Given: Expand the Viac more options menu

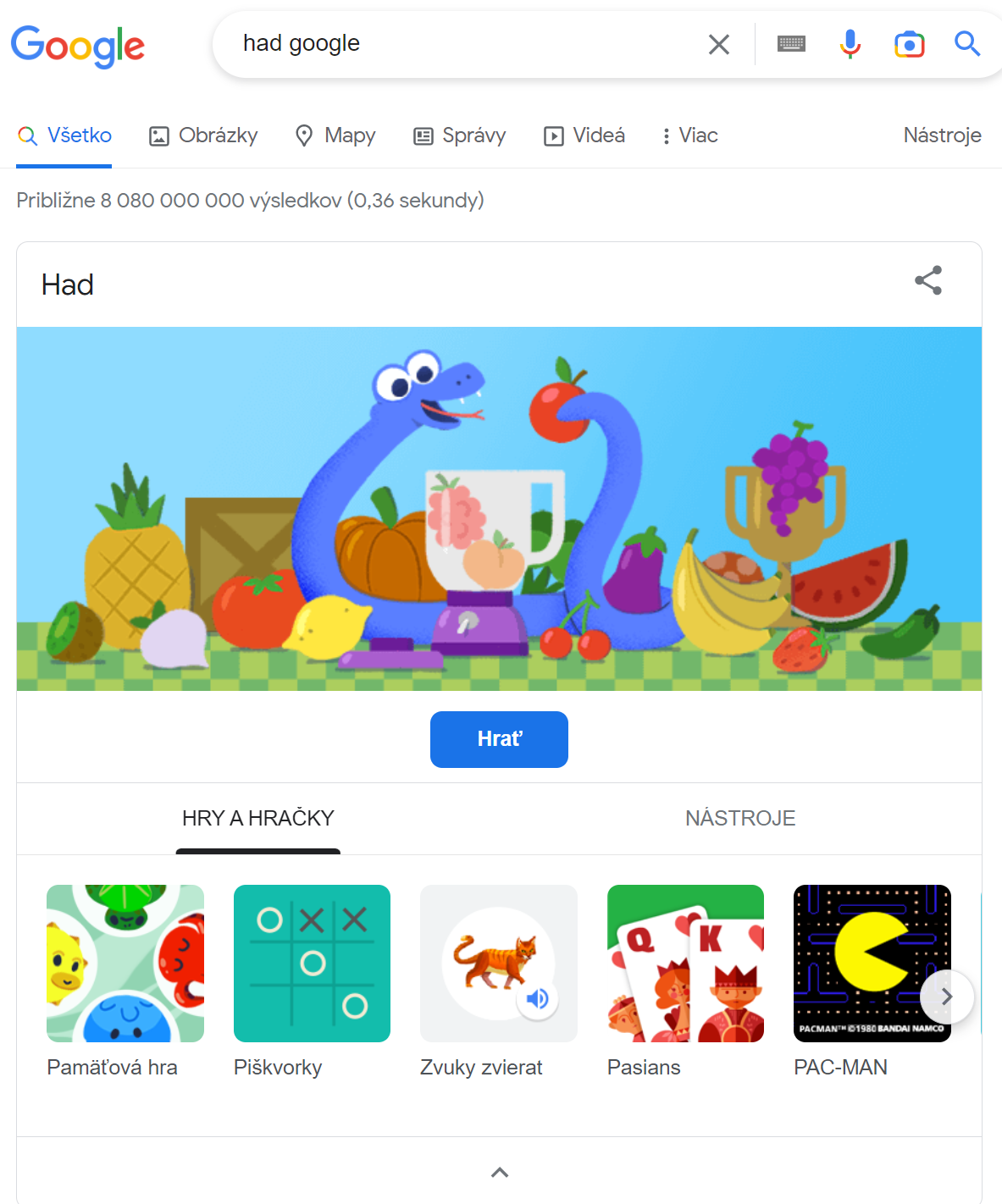Looking at the screenshot, I should click(689, 135).
